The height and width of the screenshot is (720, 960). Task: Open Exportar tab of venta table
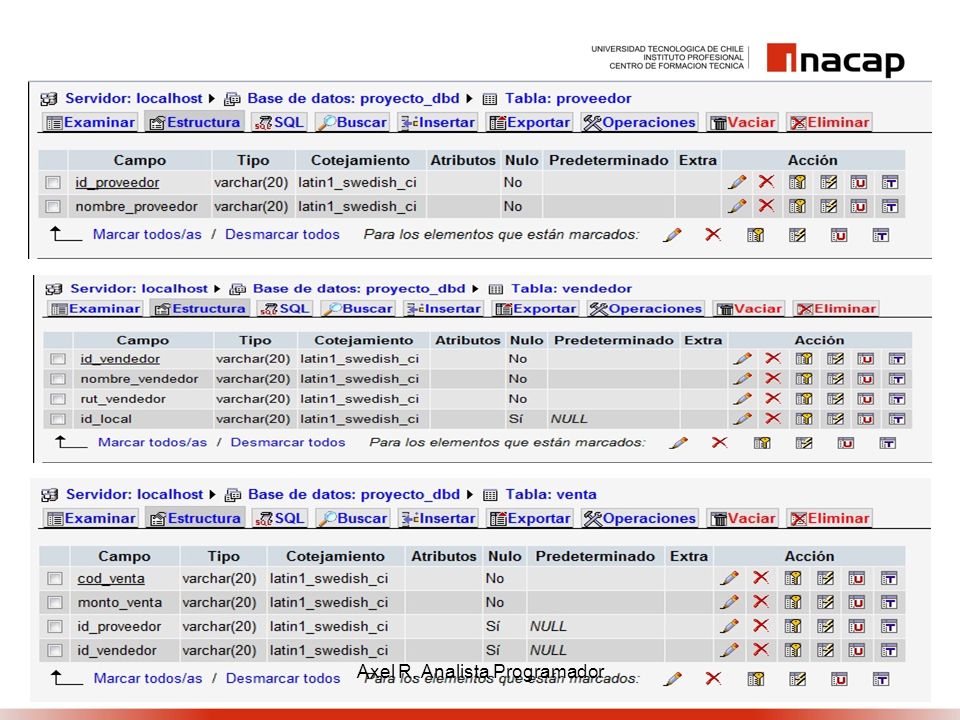tap(530, 519)
